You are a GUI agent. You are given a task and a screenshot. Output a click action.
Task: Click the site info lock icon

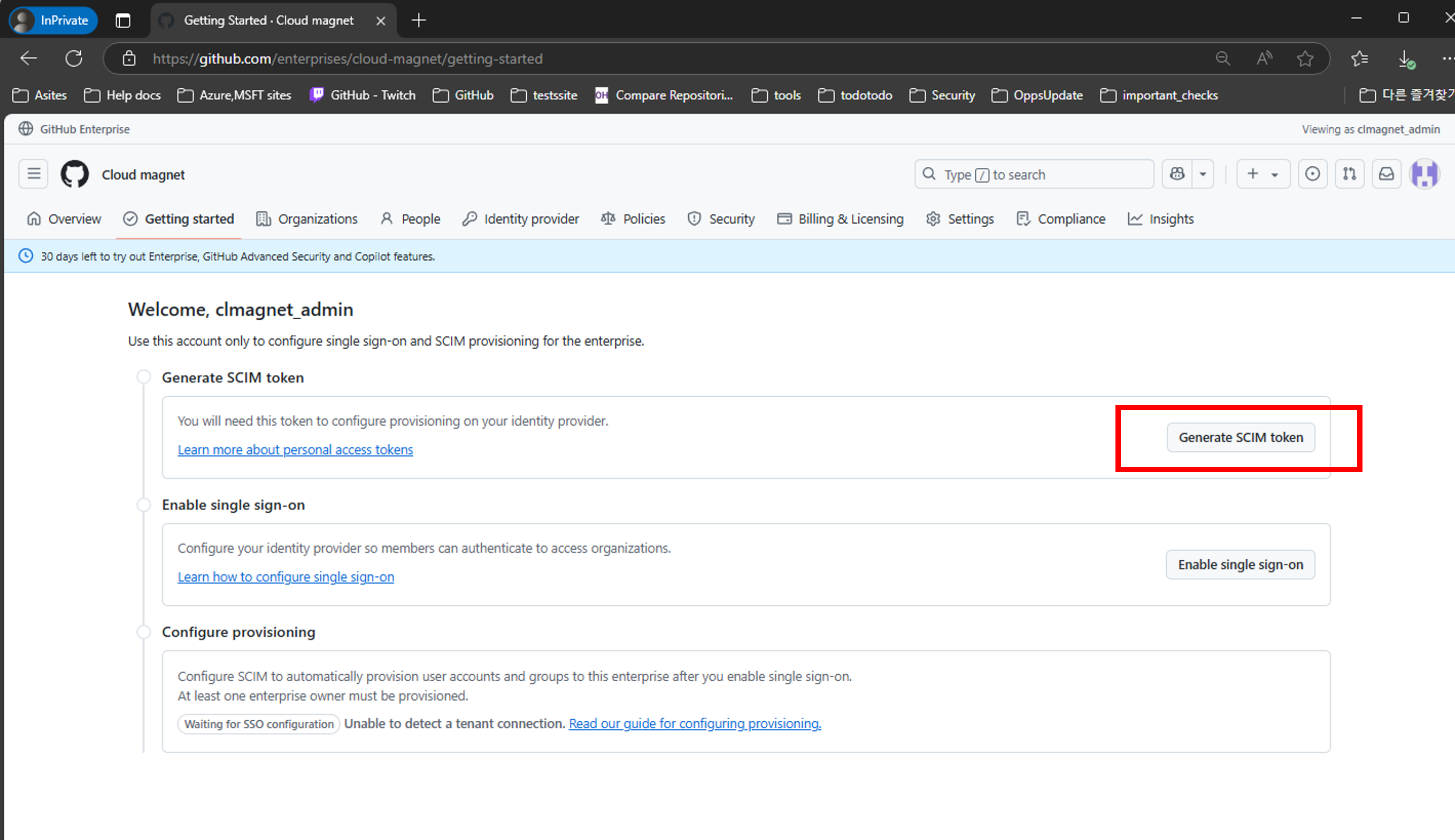[x=129, y=58]
